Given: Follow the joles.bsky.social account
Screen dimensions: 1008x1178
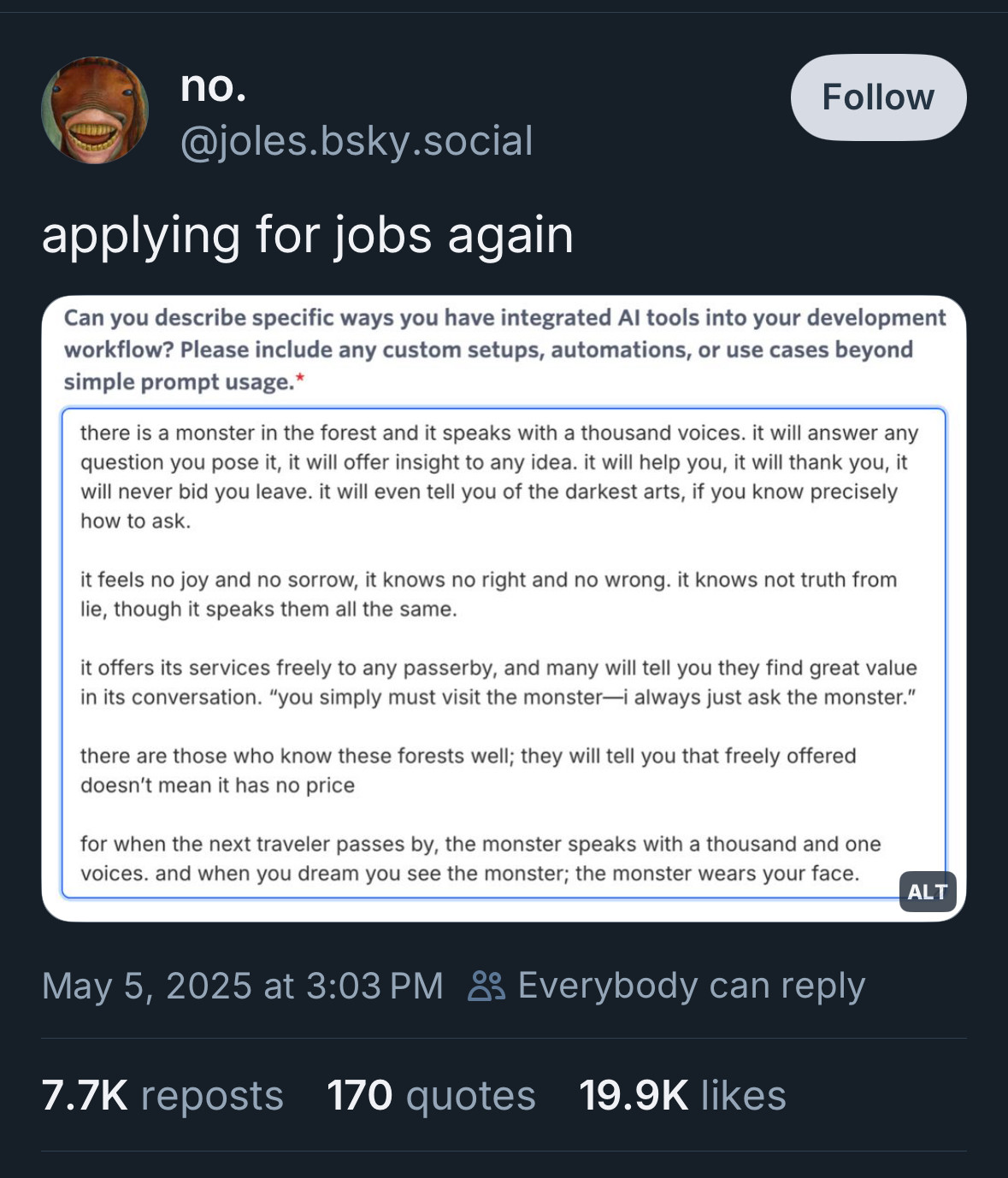Looking at the screenshot, I should (x=878, y=97).
